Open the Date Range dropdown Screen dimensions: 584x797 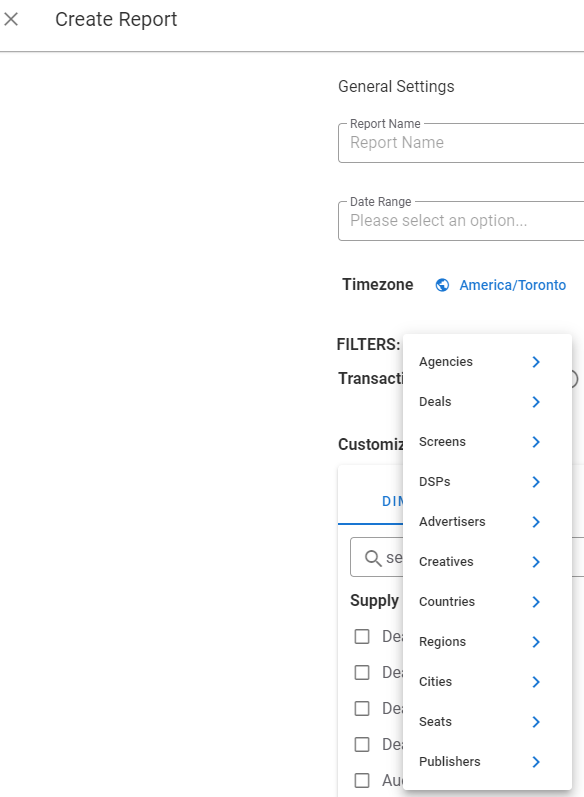coord(461,221)
